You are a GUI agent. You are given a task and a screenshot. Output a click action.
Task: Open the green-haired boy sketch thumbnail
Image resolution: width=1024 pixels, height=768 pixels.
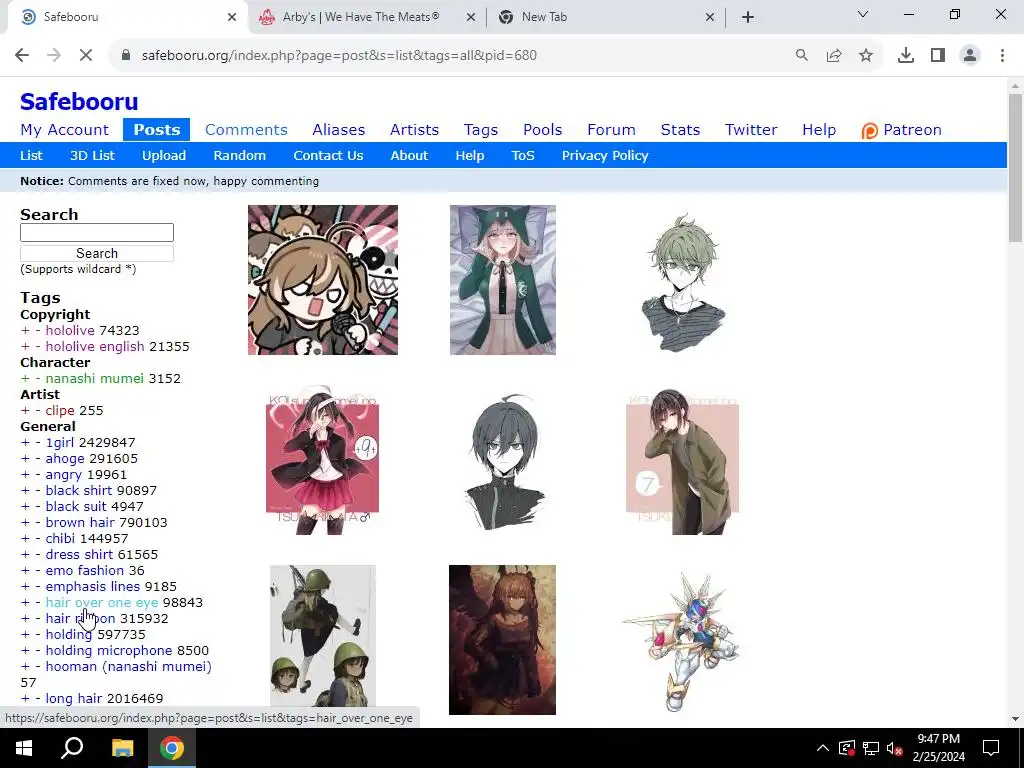point(682,283)
